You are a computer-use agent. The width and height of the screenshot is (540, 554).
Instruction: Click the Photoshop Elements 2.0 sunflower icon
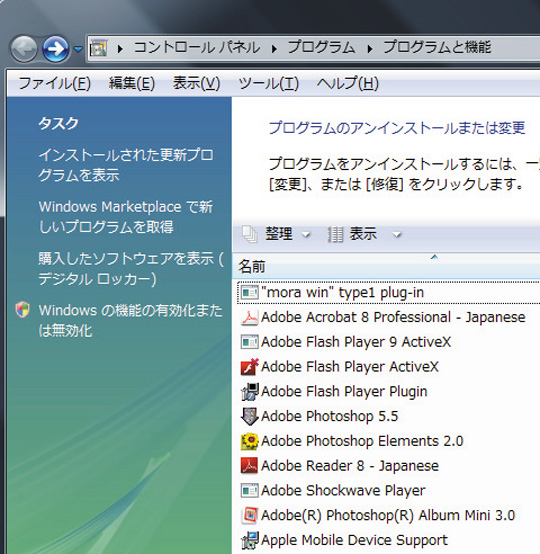click(x=250, y=441)
